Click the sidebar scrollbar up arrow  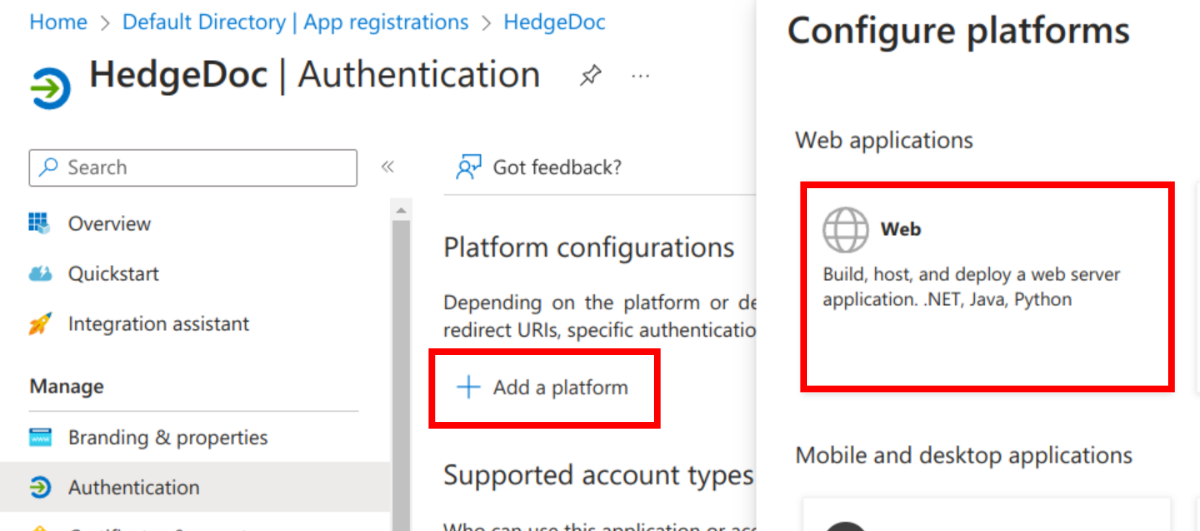click(401, 211)
